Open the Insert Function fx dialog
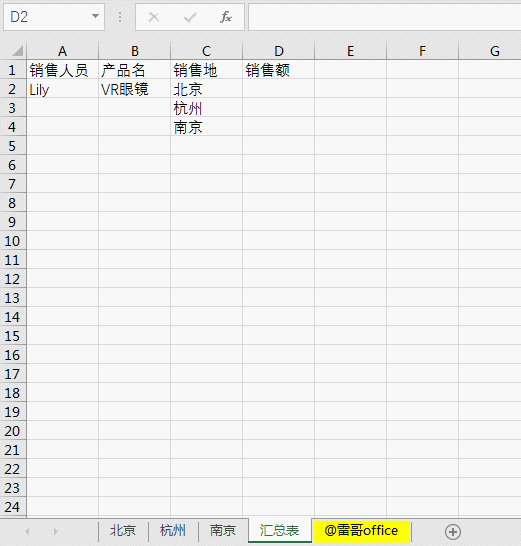This screenshot has height=546, width=521. coord(226,17)
